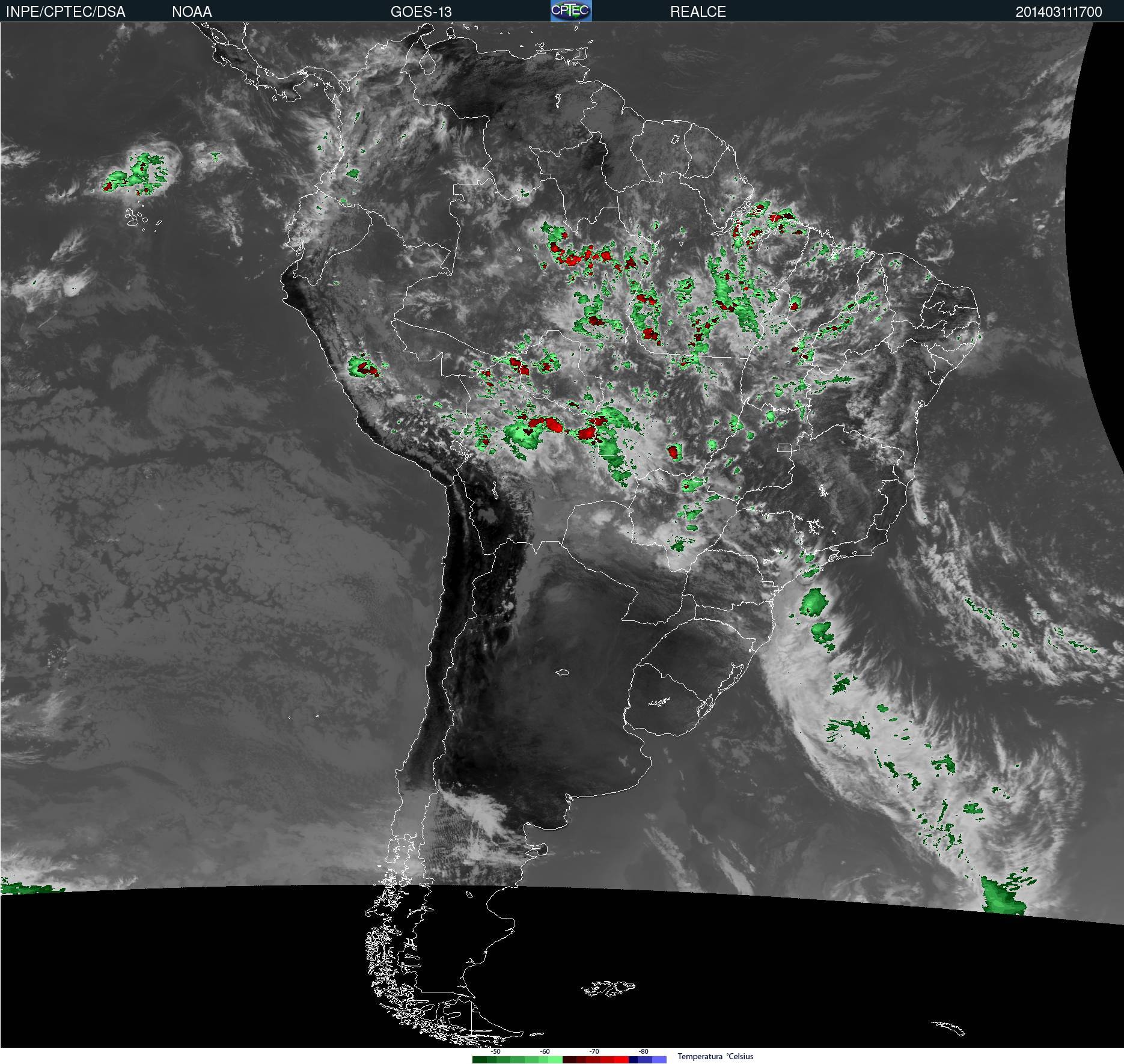Click the navy blue segment near -80
Screen dimensions: 1124x1064
[634, 1060]
